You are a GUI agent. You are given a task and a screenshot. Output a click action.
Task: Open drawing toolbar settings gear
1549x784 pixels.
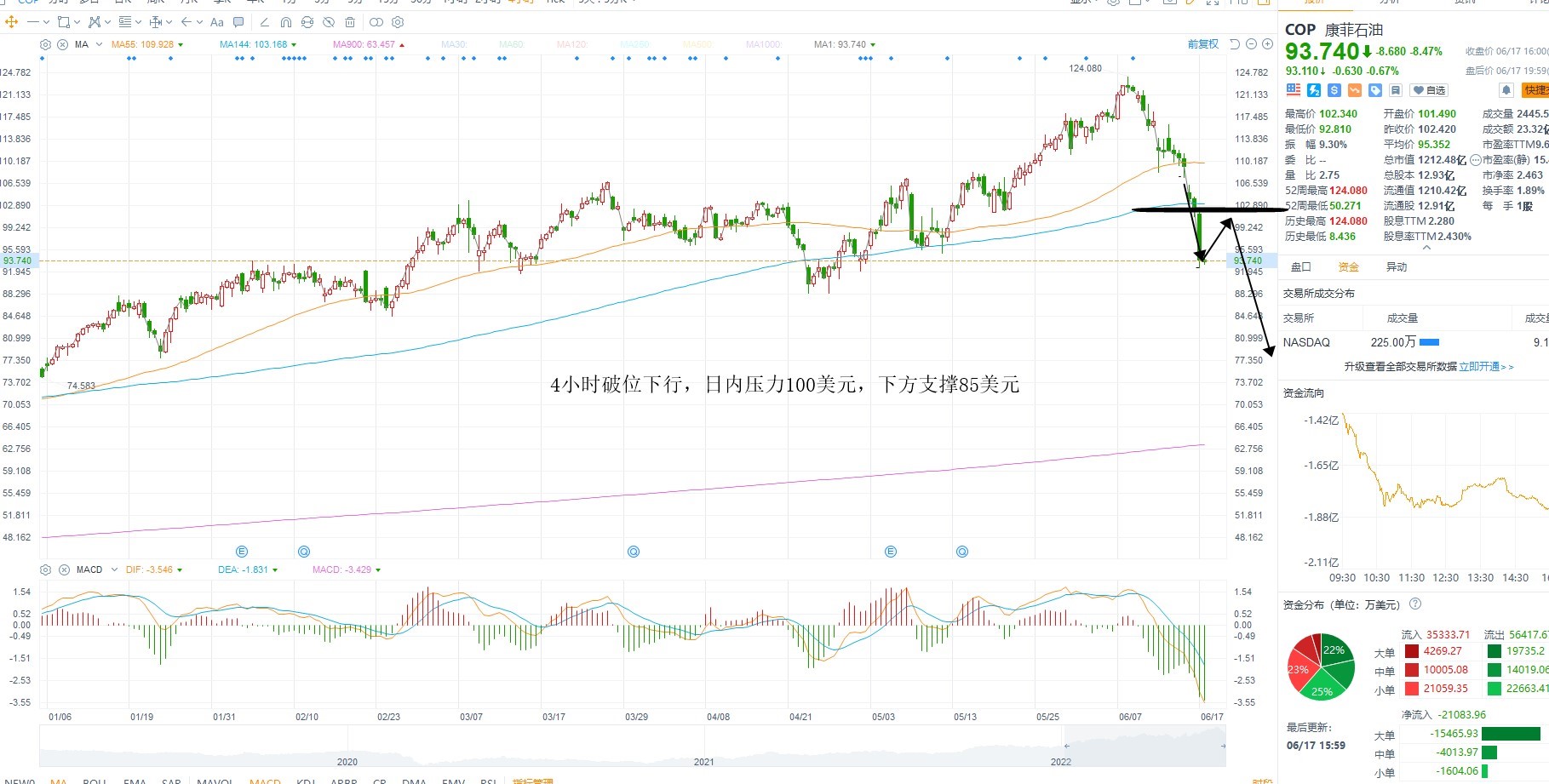398,22
